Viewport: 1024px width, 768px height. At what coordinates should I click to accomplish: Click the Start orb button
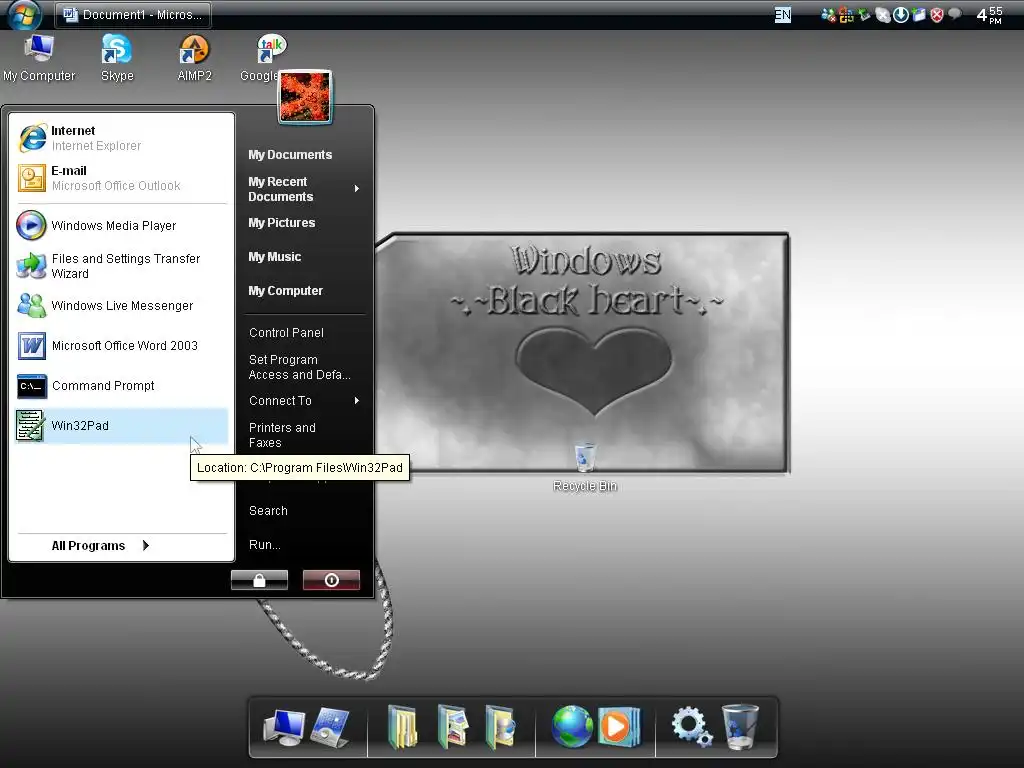point(25,14)
